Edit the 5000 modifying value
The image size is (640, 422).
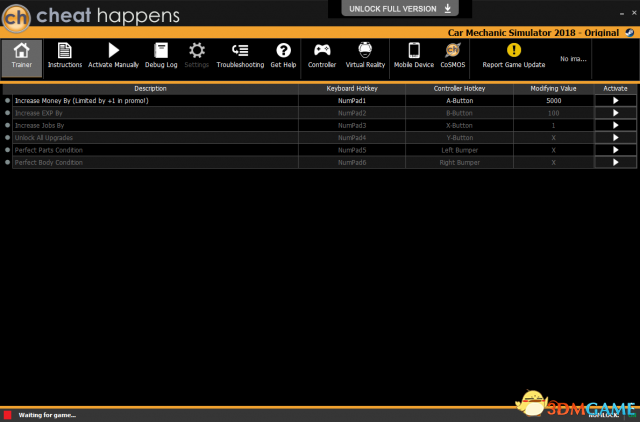553,101
